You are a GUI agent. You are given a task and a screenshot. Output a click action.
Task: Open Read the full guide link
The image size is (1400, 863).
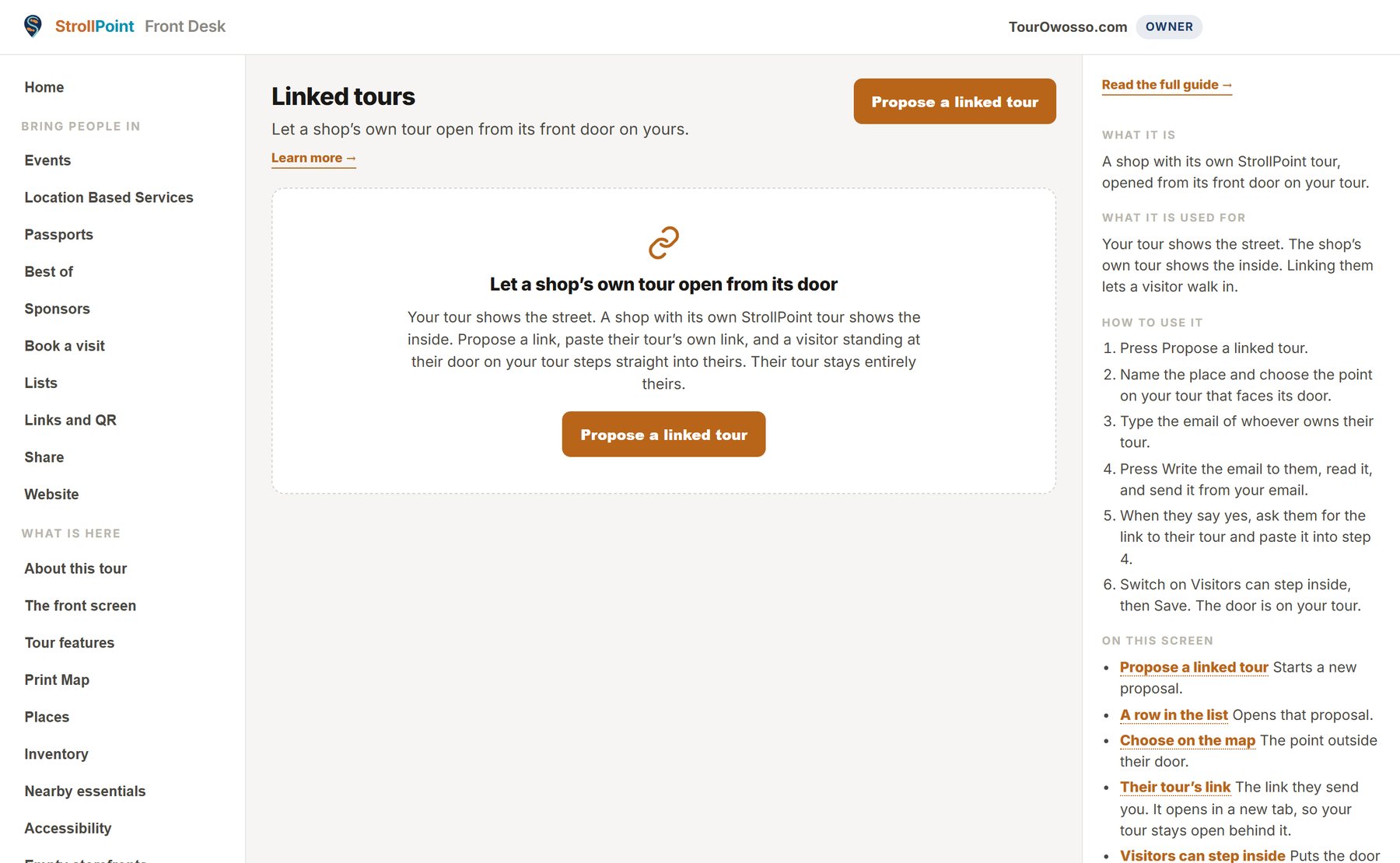(x=1167, y=85)
